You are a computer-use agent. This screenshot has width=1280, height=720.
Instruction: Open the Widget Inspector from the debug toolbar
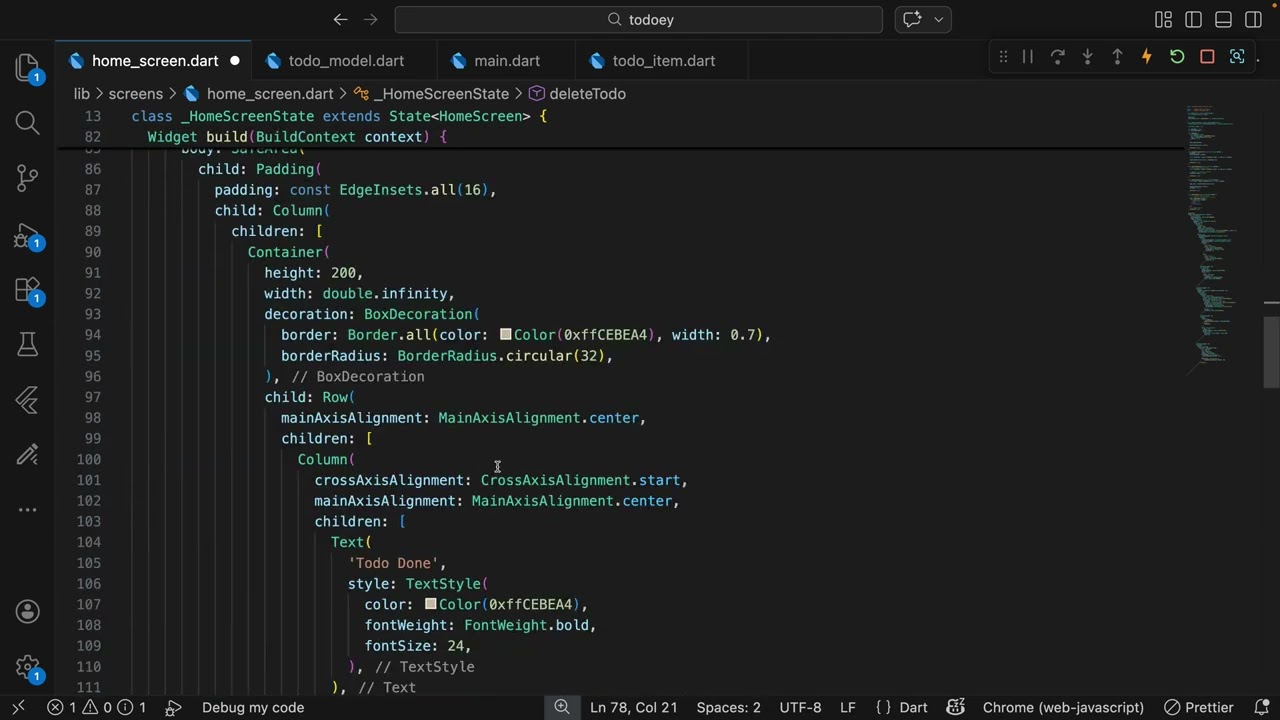coord(1237,57)
